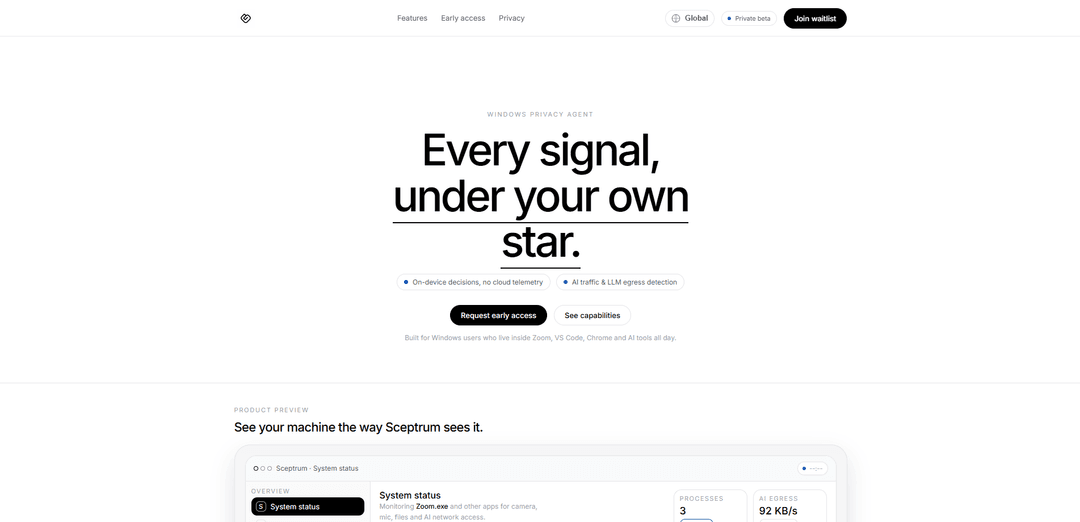The image size is (1080, 522).
Task: Open the Features nav item
Action: 412,18
